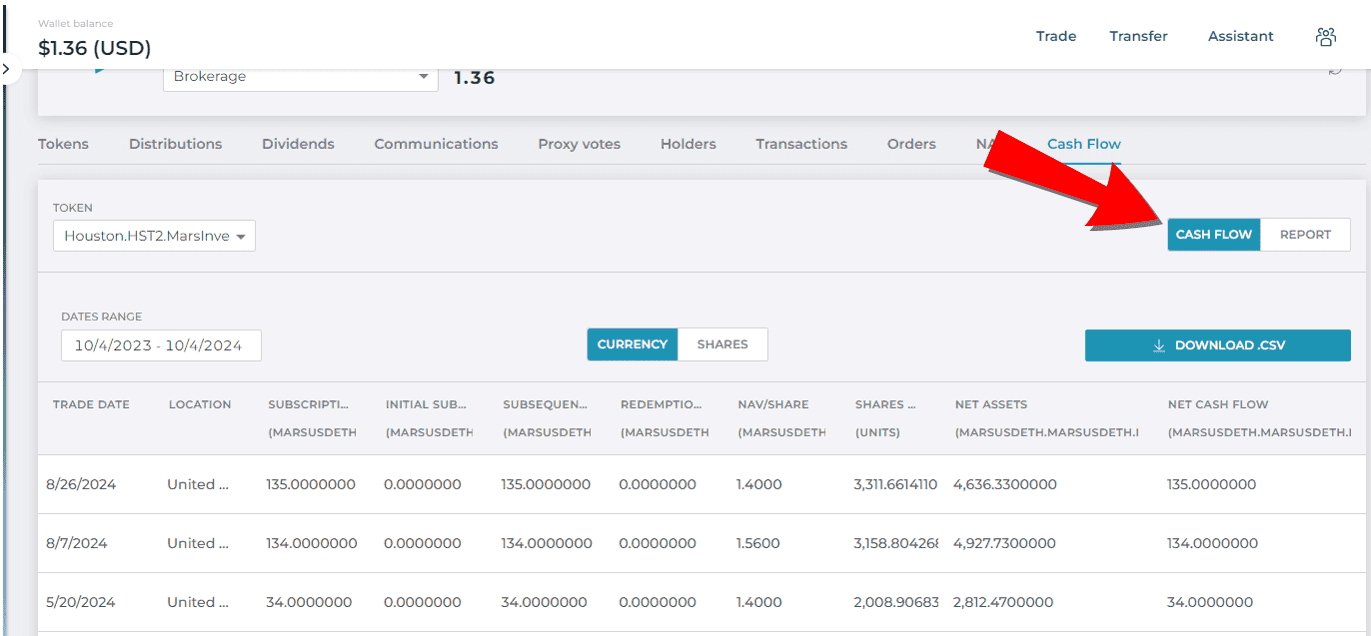Click net assets value 2,812.4700000
Screen dimensions: 1371x636
tap(1003, 602)
